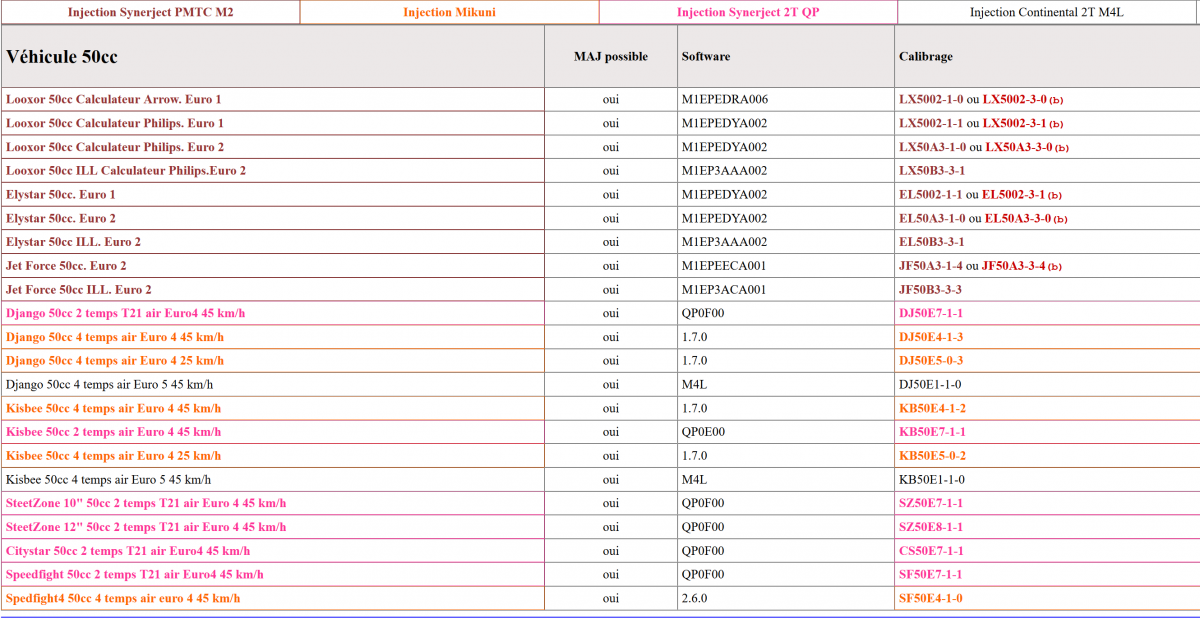Click Spedfight4 50cc 4 temps air euro 4
Image resolution: width=1200 pixels, height=619 pixels.
coord(123,598)
